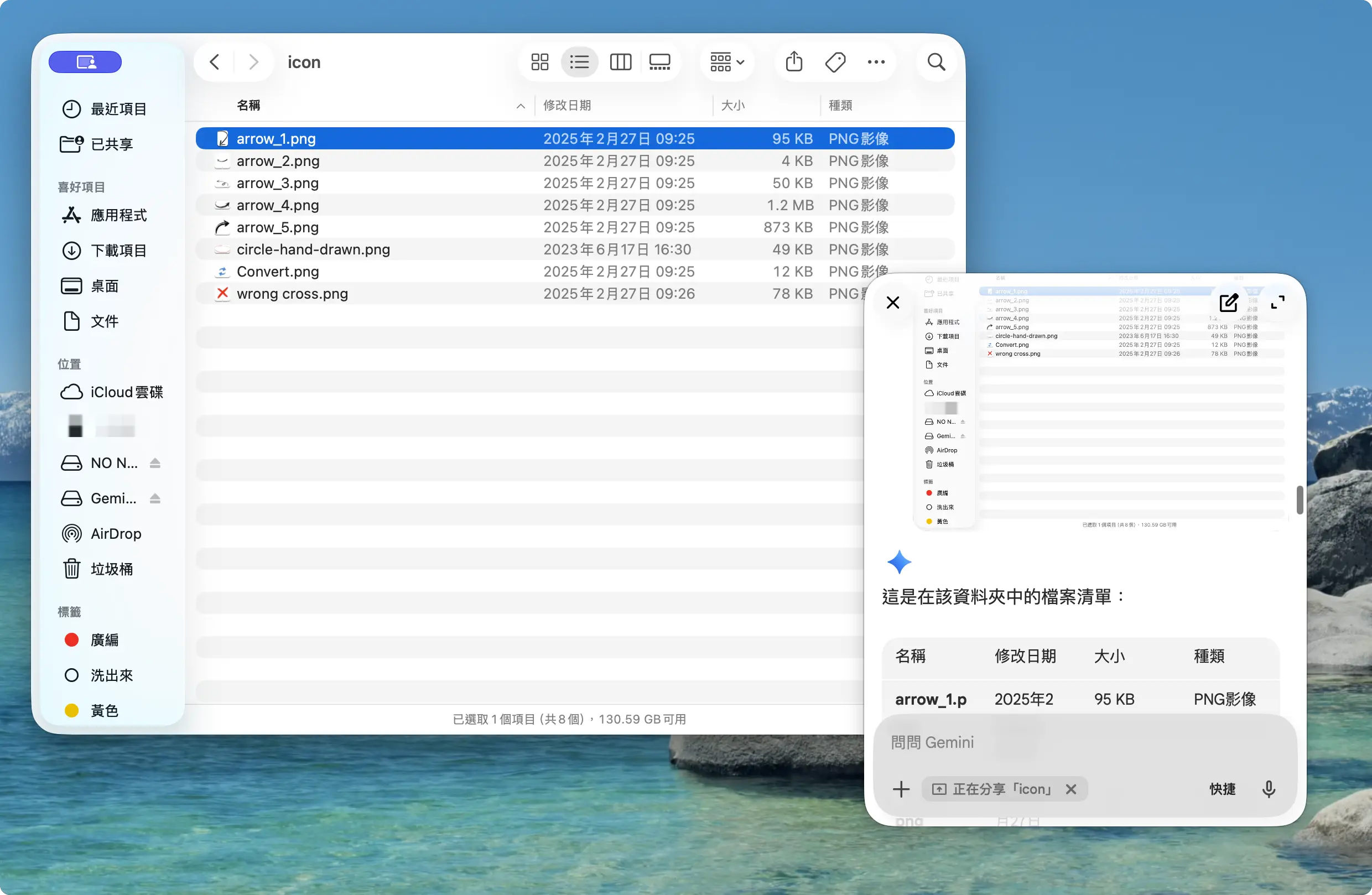
Task: Click the purple screen-sharing pill button
Action: pos(85,63)
